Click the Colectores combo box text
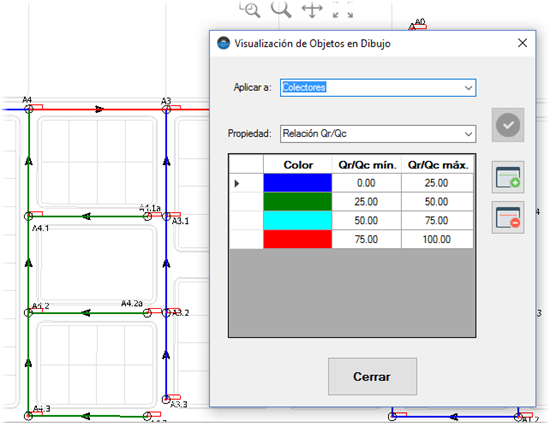 304,87
